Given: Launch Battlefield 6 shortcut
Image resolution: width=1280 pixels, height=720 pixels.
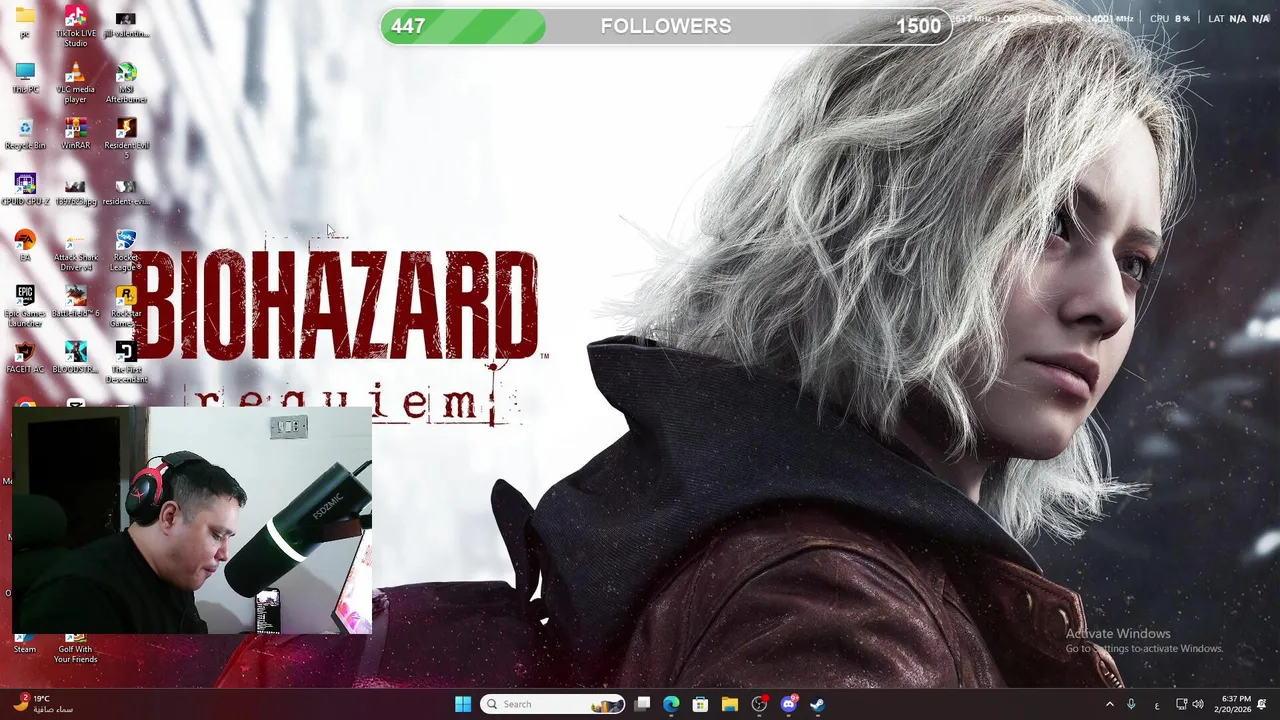Looking at the screenshot, I should click(75, 301).
